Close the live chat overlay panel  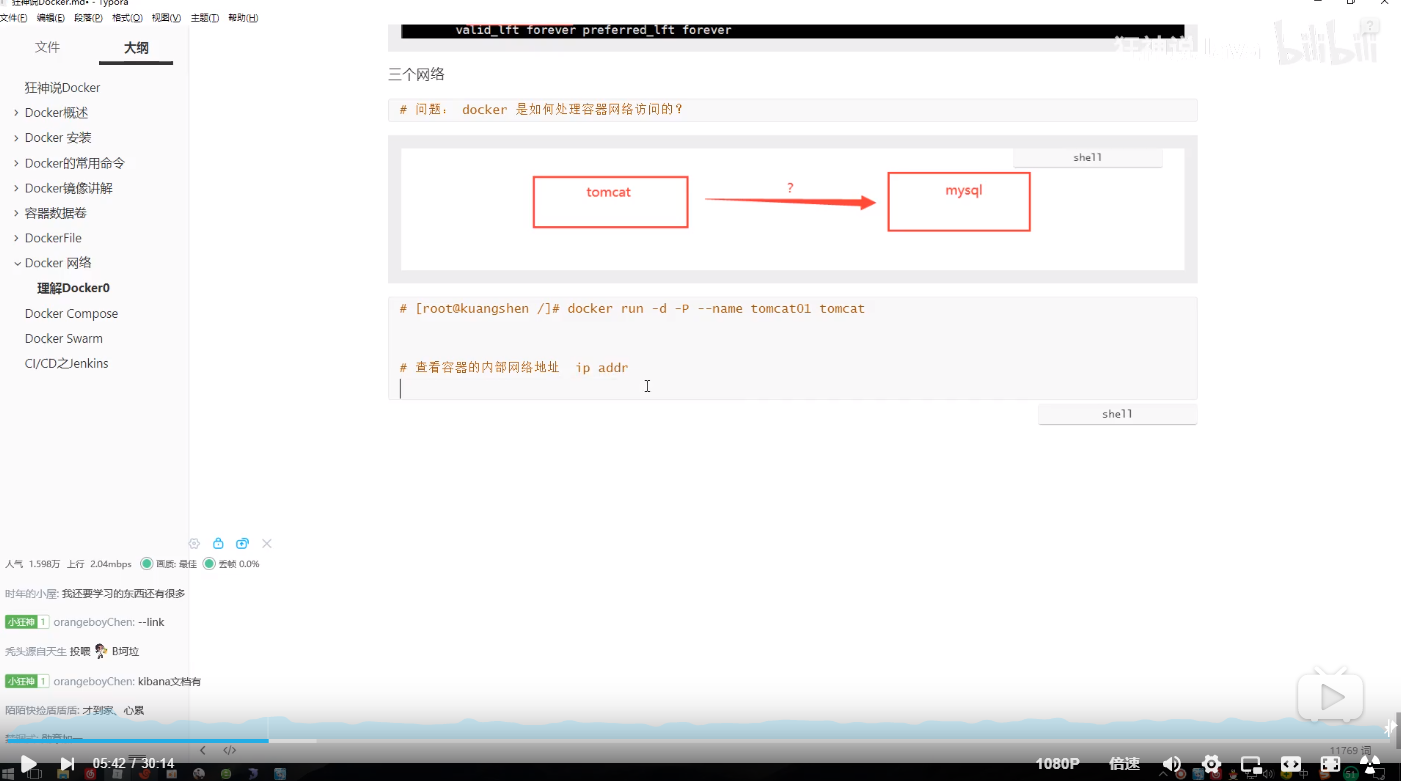(267, 543)
